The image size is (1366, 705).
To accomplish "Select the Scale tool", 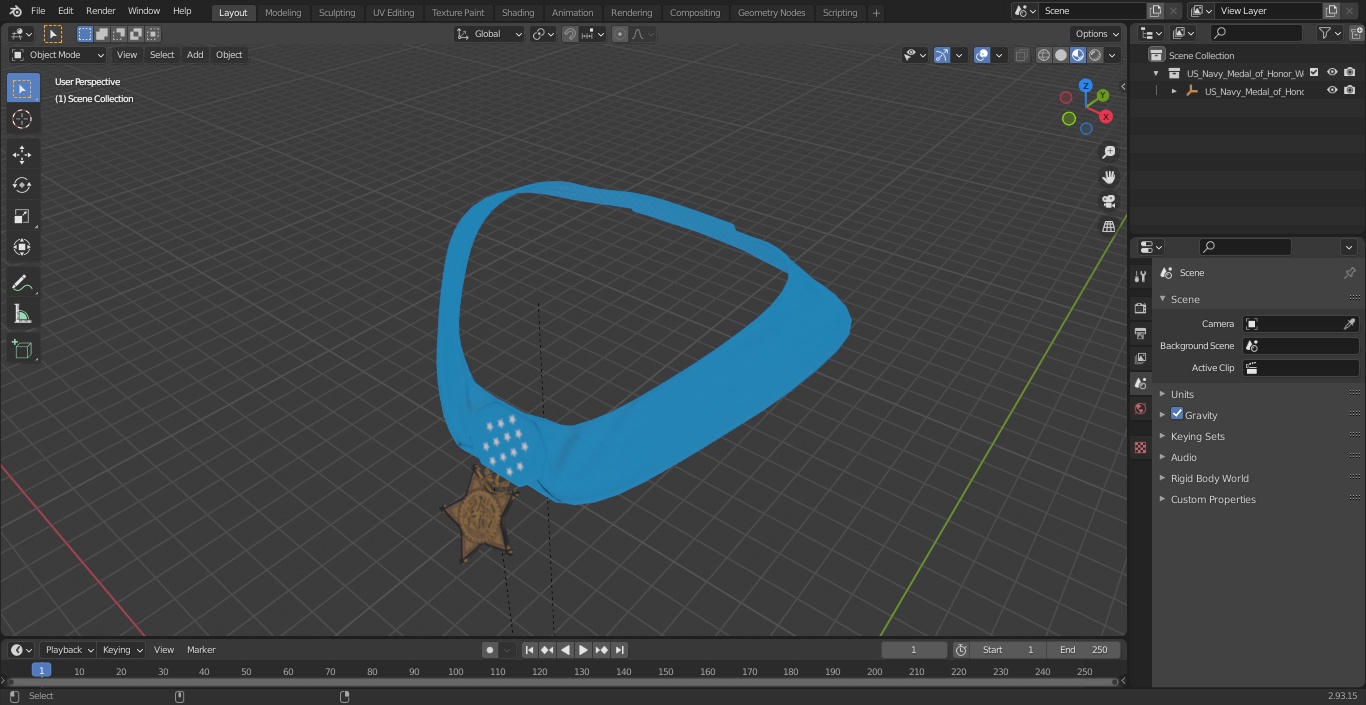I will click(22, 216).
